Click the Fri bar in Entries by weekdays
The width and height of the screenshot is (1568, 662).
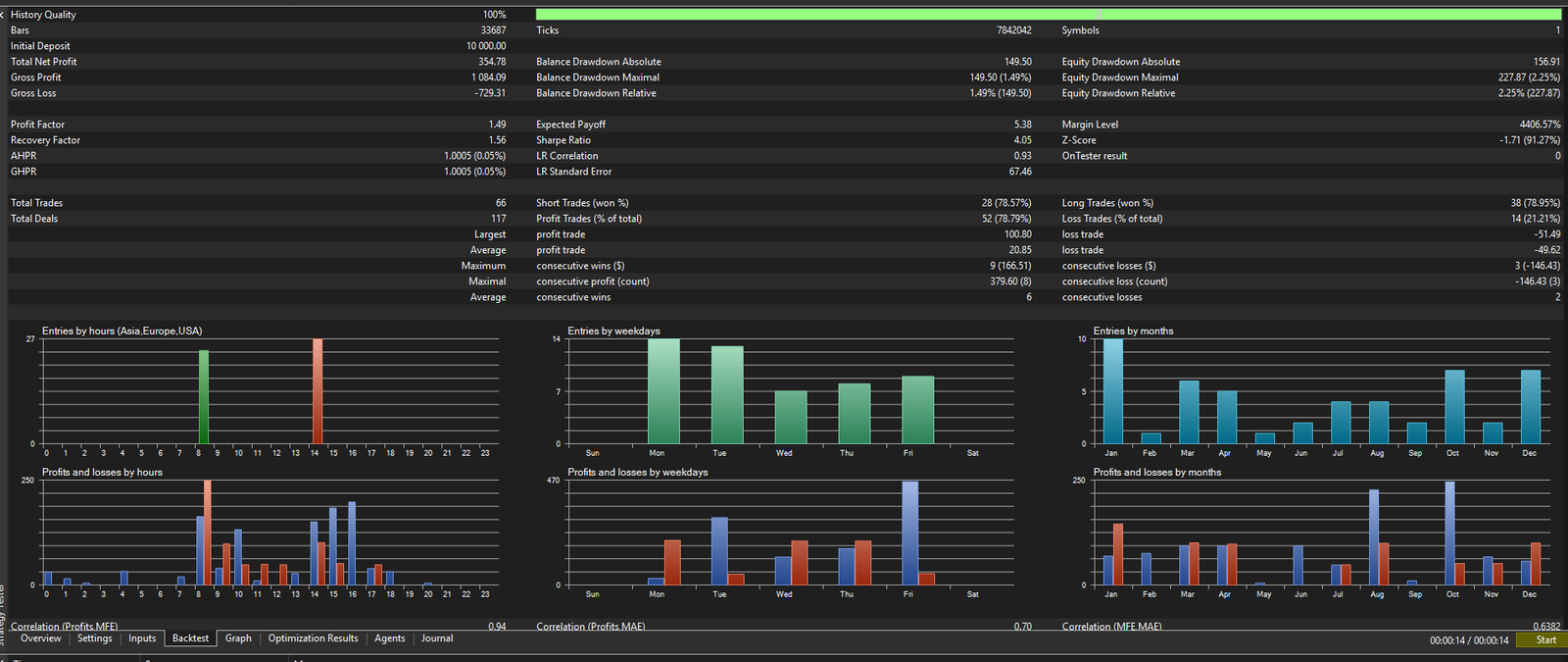pyautogui.click(x=918, y=410)
